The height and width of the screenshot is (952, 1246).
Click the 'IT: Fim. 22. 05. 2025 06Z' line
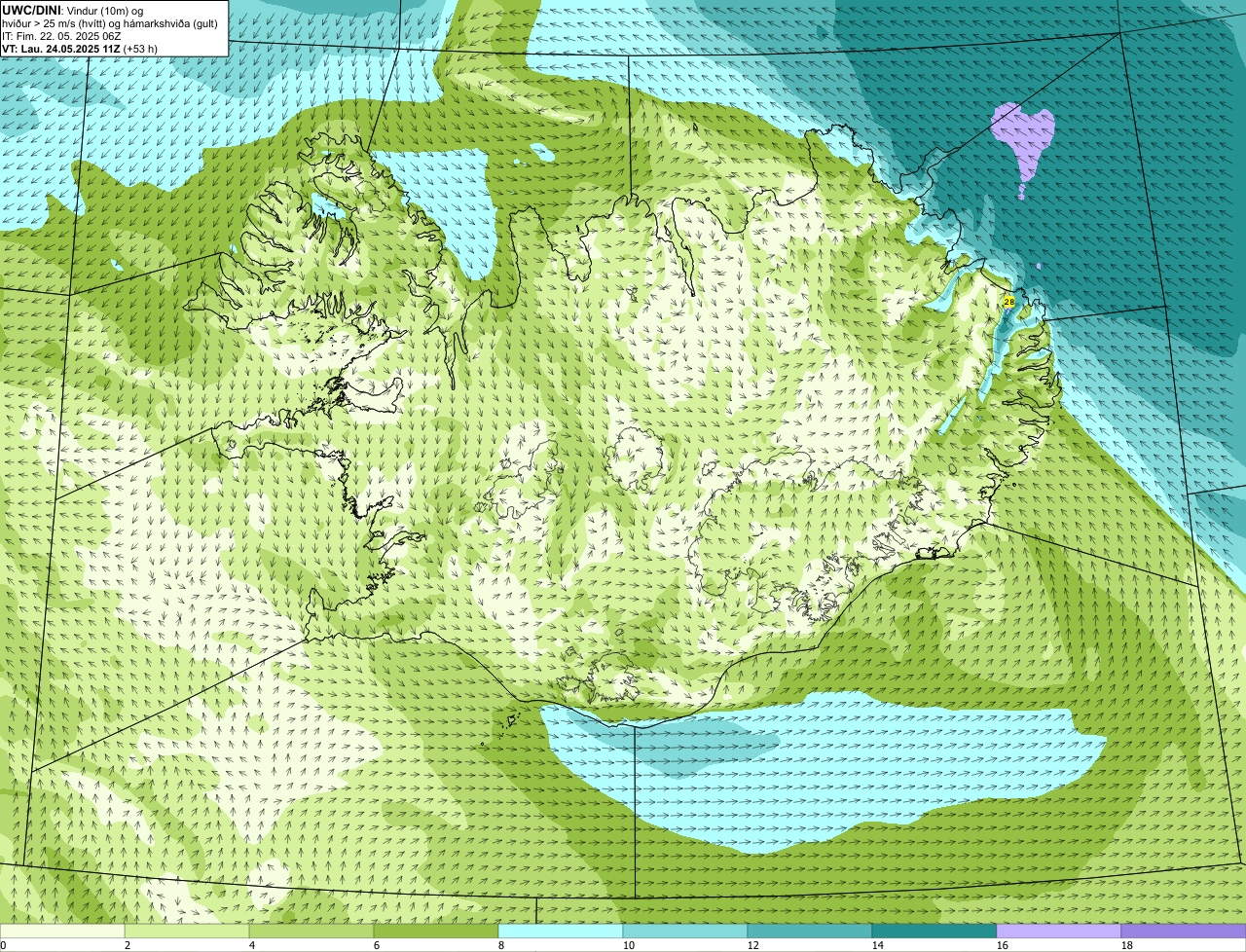click(x=61, y=35)
